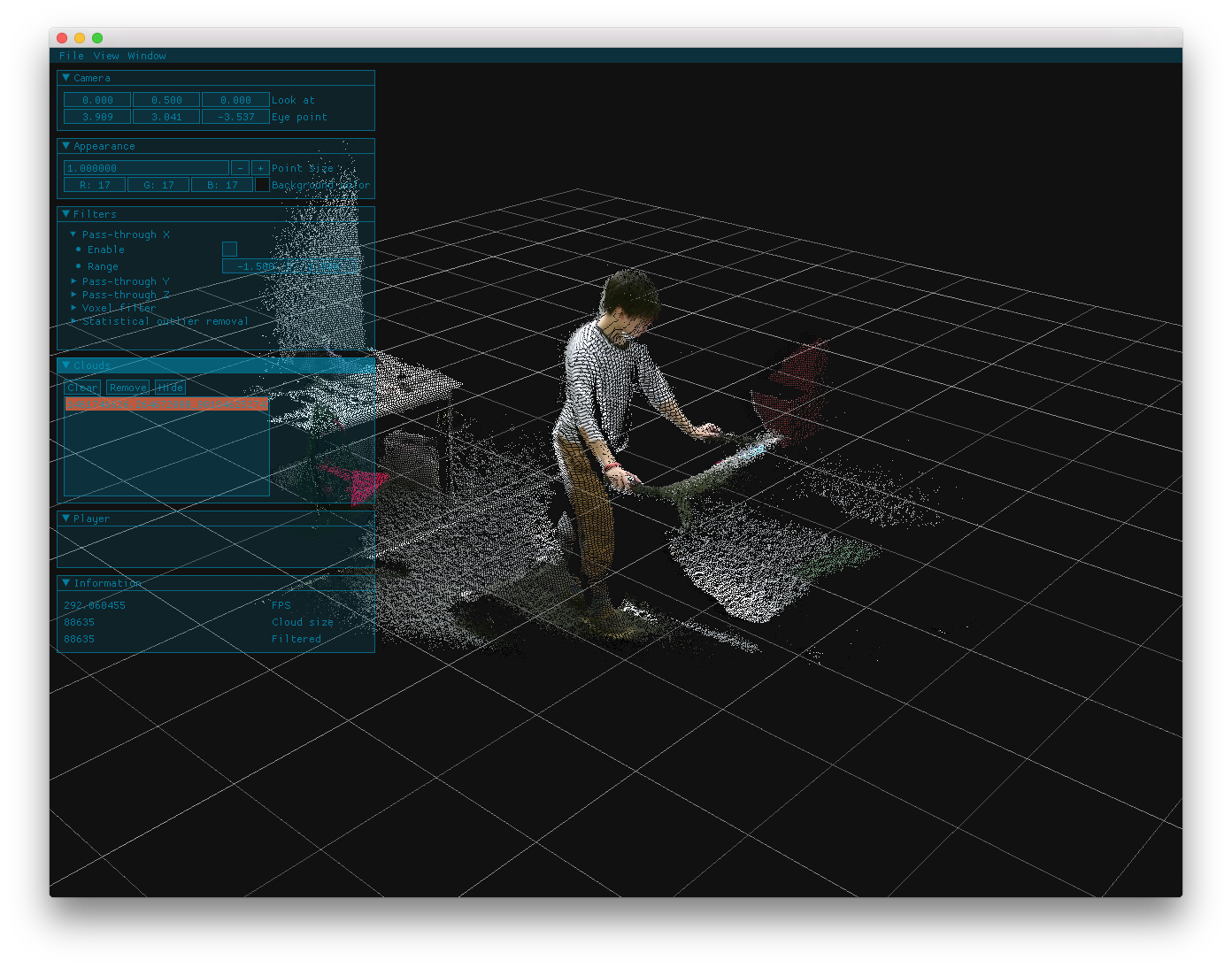Screen dimensions: 1232x968
Task: Click the point size value field
Action: pyautogui.click(x=146, y=168)
